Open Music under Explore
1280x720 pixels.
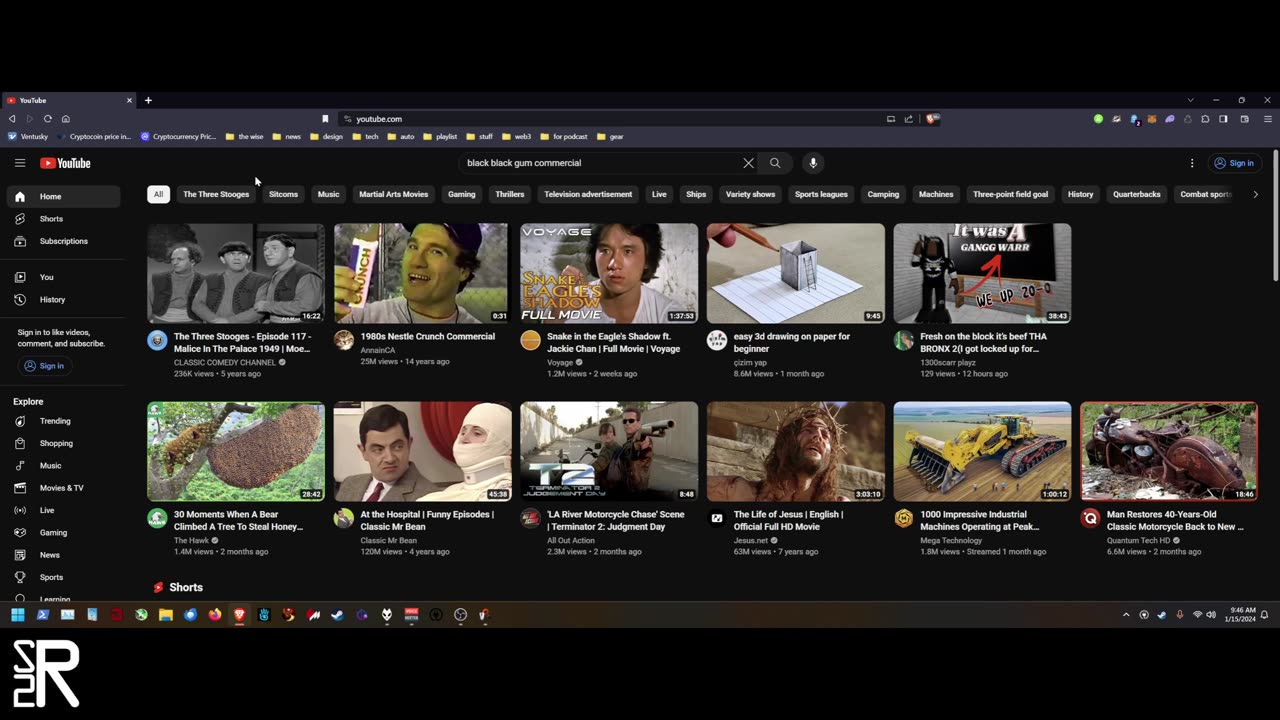(x=65, y=465)
